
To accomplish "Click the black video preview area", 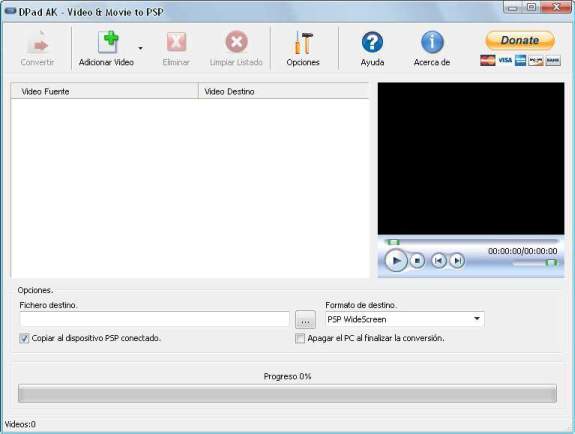I will [471, 158].
